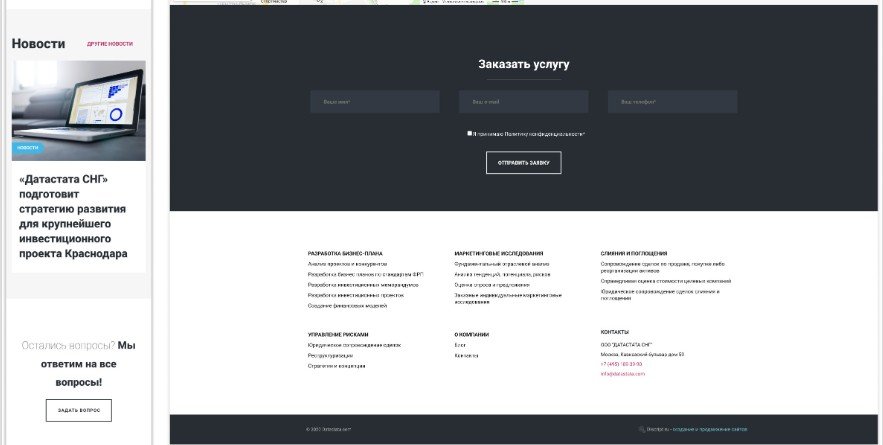This screenshot has width=883, height=445.
Task: Click the 'Заказать услугу' form heading
Action: click(x=524, y=64)
